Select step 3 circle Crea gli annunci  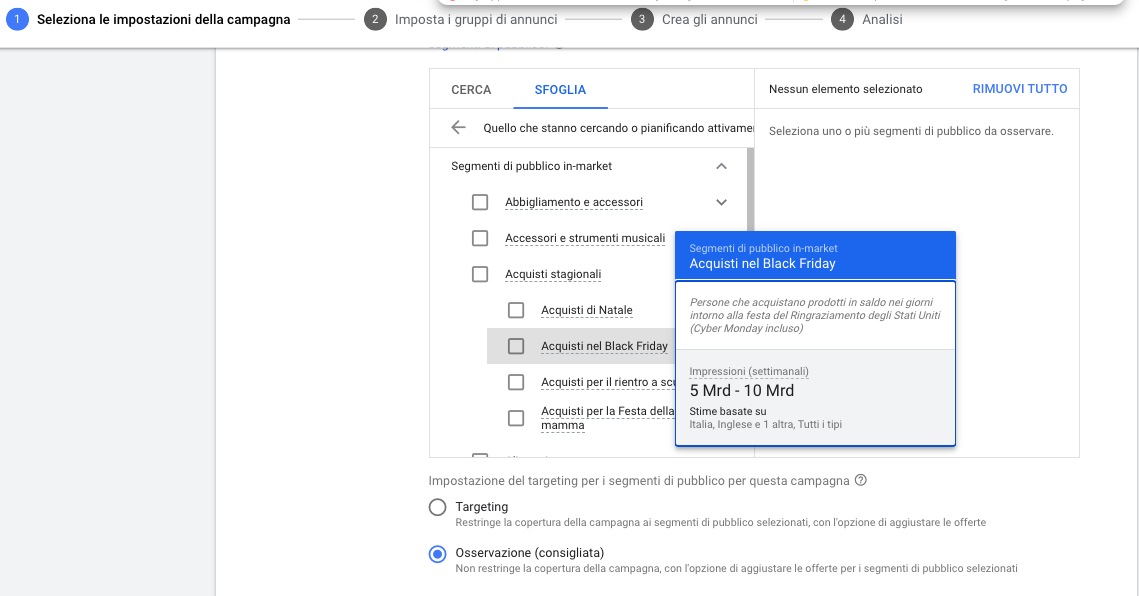[x=642, y=20]
